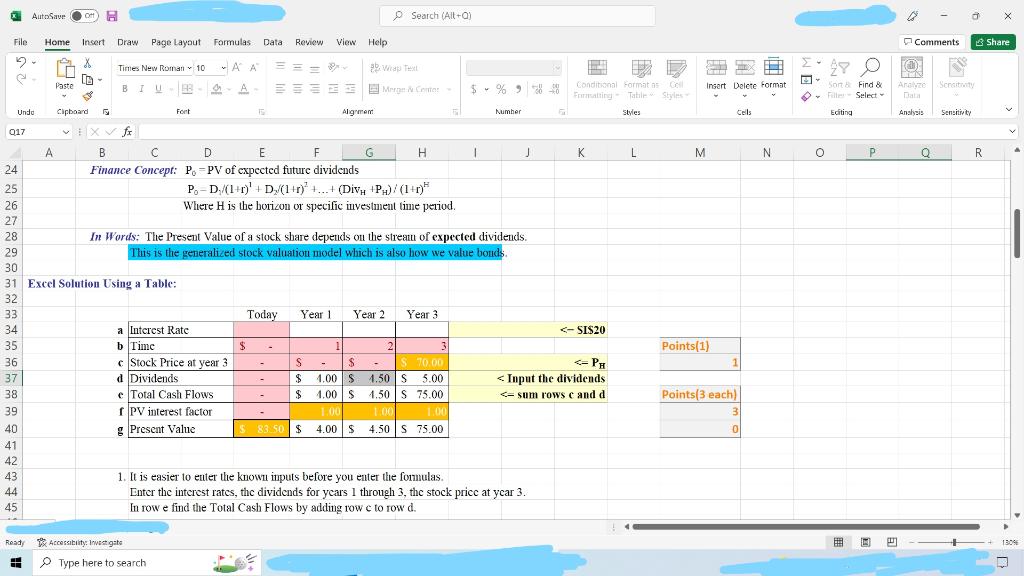
Task: Expand the Name Box dropdown arrow
Action: tap(66, 132)
